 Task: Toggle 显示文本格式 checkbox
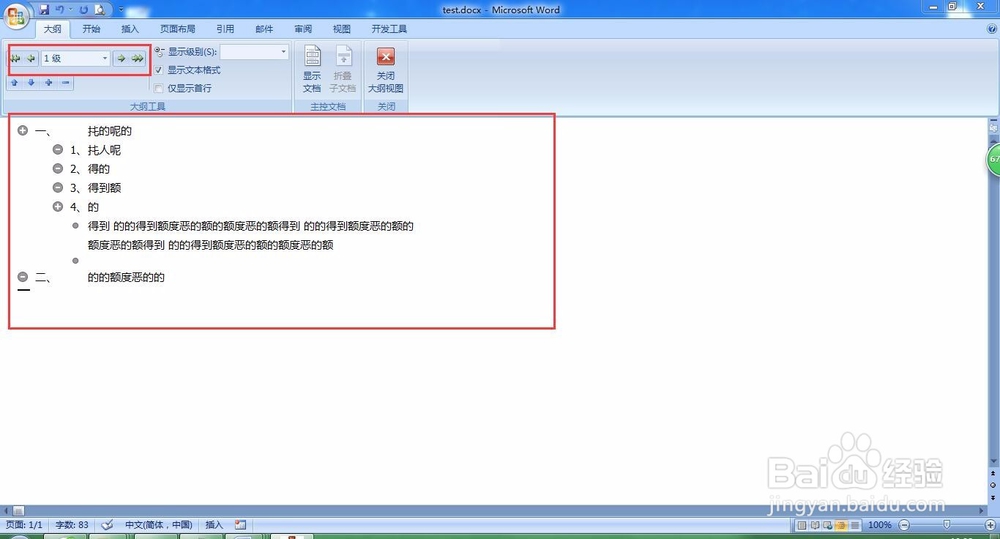coord(159,70)
